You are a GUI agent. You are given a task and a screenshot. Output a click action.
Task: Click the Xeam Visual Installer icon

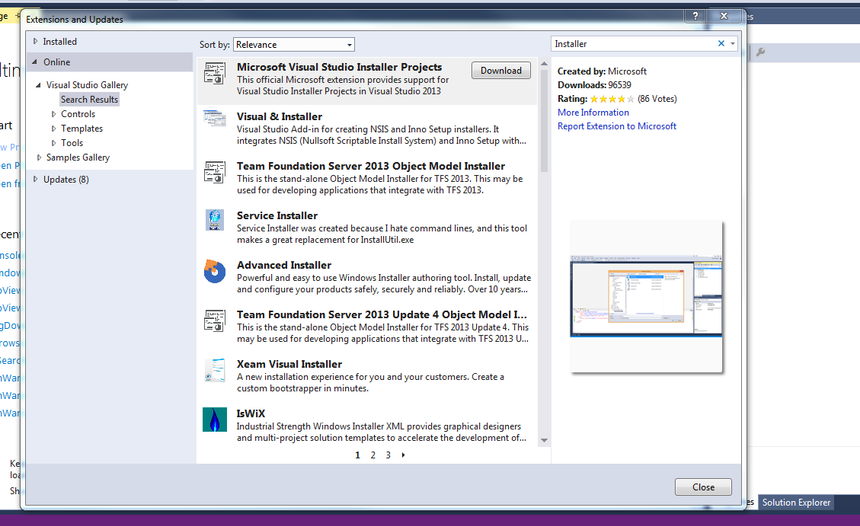(x=214, y=369)
